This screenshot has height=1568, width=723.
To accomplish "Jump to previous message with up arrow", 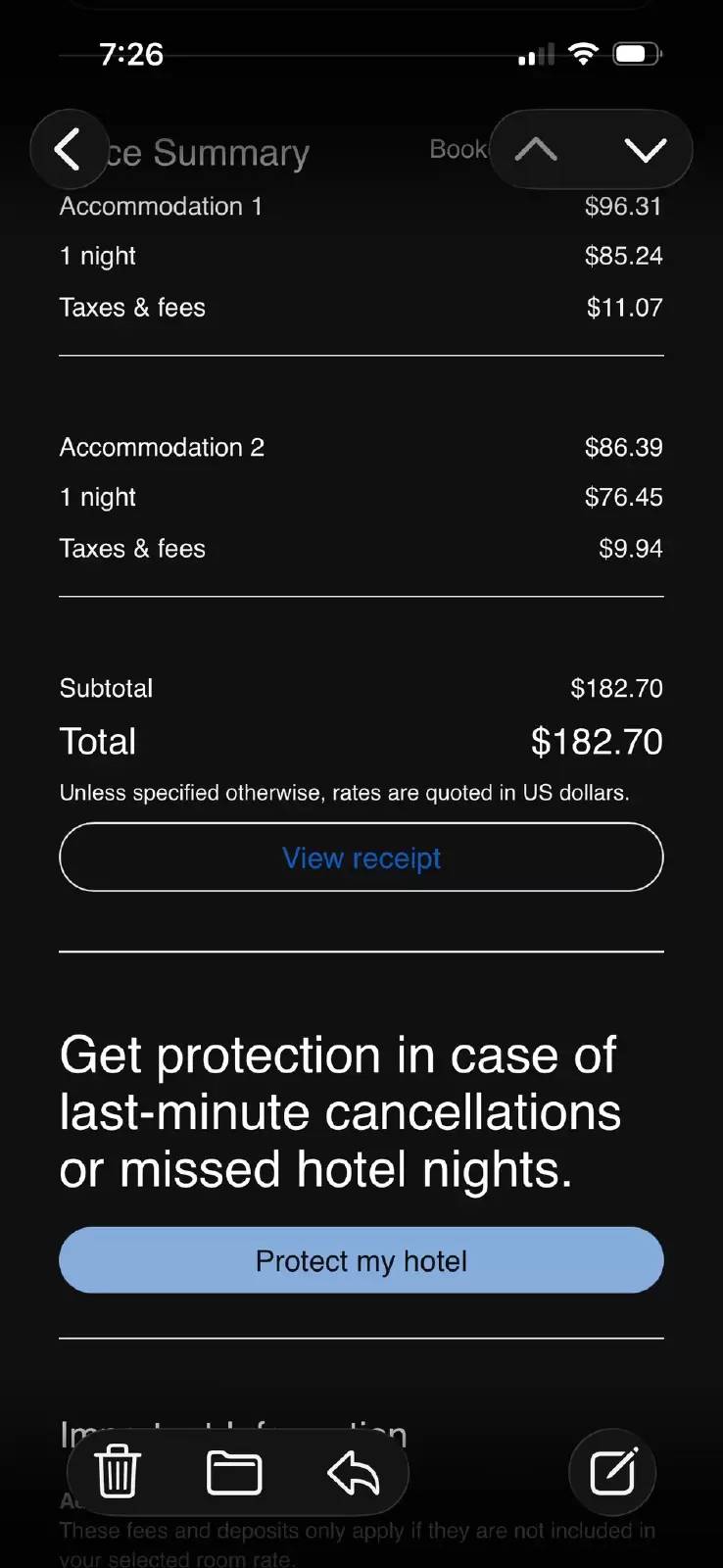I will pos(536,150).
